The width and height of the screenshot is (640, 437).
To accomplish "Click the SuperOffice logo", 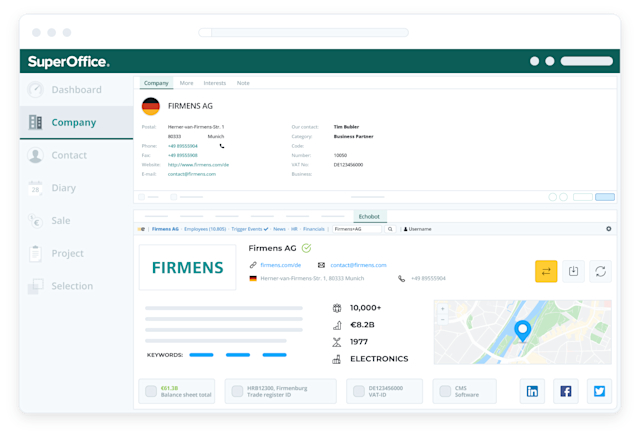I will tap(69, 62).
